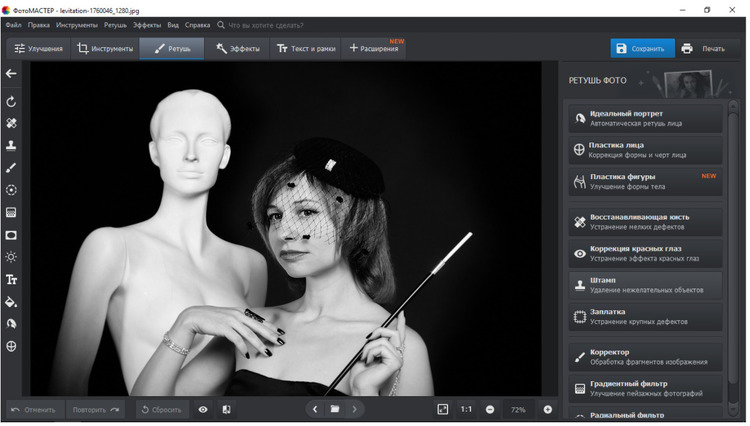Set zoom to 1:1 actual size

click(466, 409)
